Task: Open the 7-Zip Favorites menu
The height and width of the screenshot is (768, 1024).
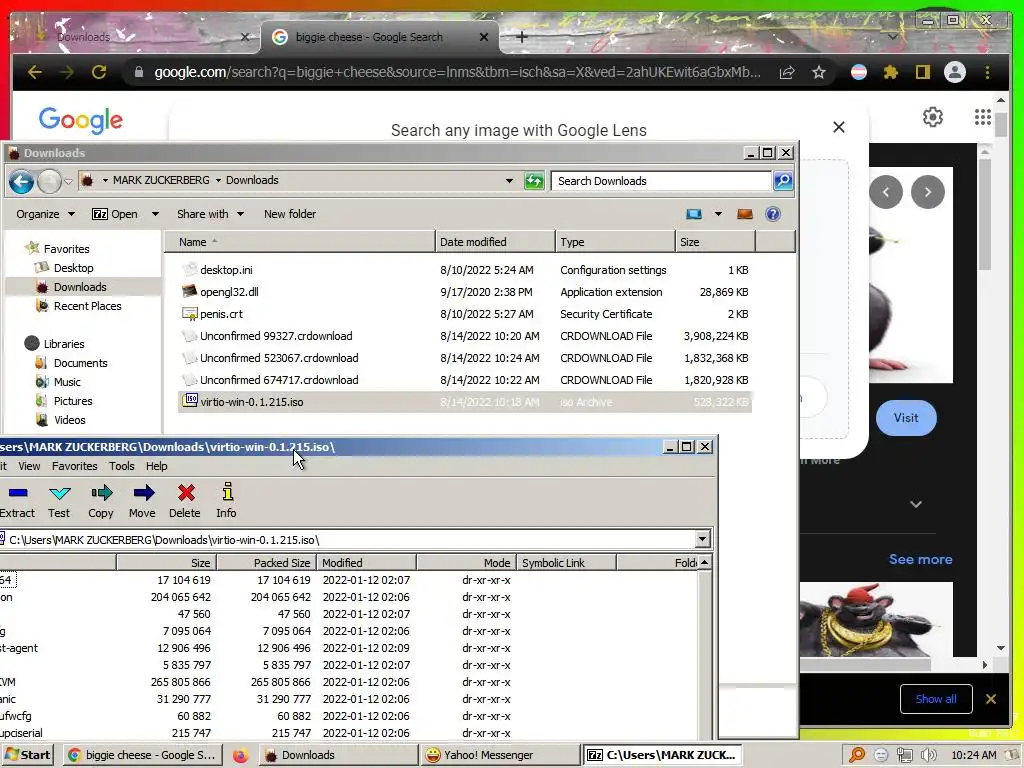Action: [74, 466]
